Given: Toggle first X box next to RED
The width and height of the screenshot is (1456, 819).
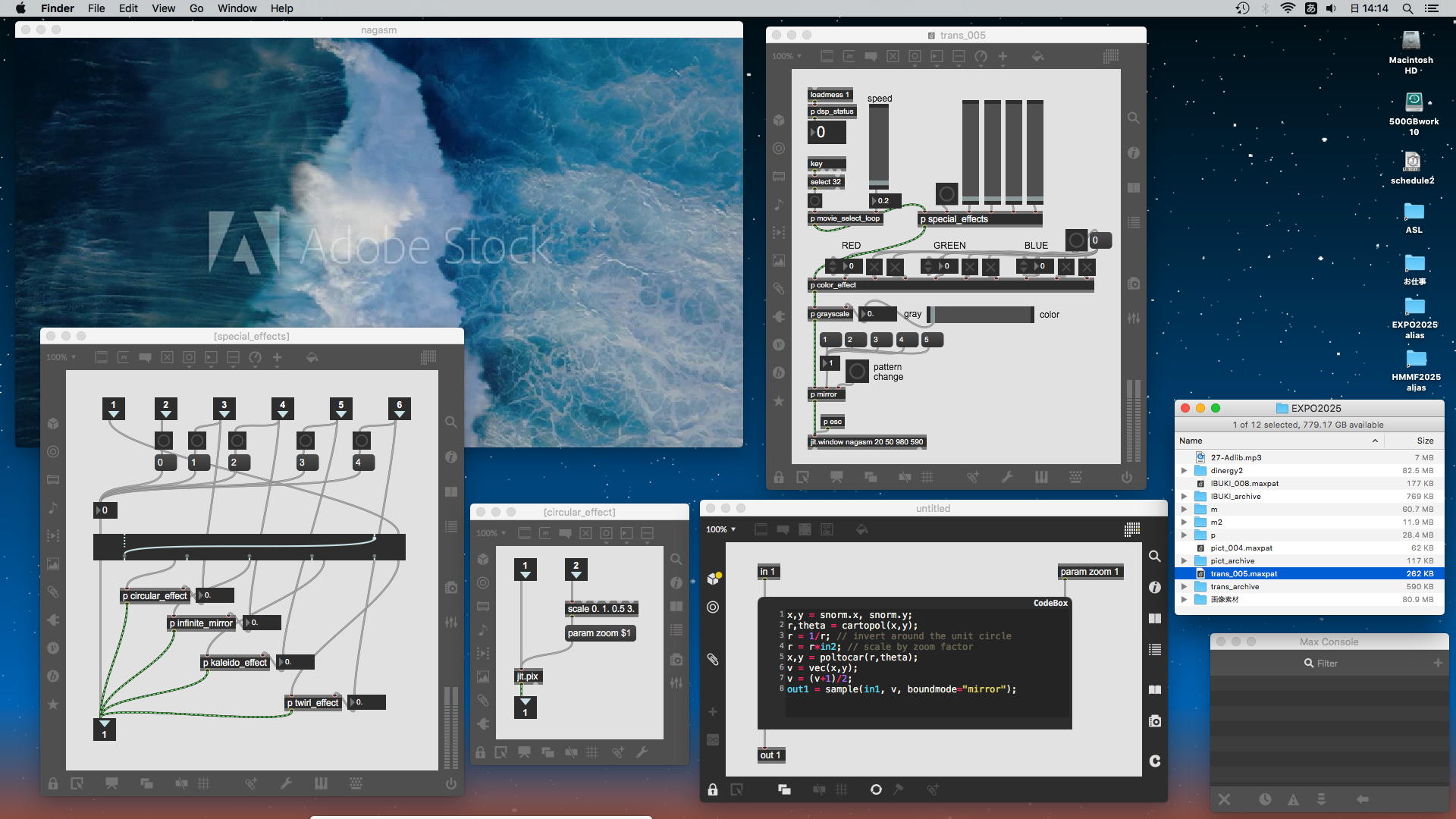Looking at the screenshot, I should (874, 267).
